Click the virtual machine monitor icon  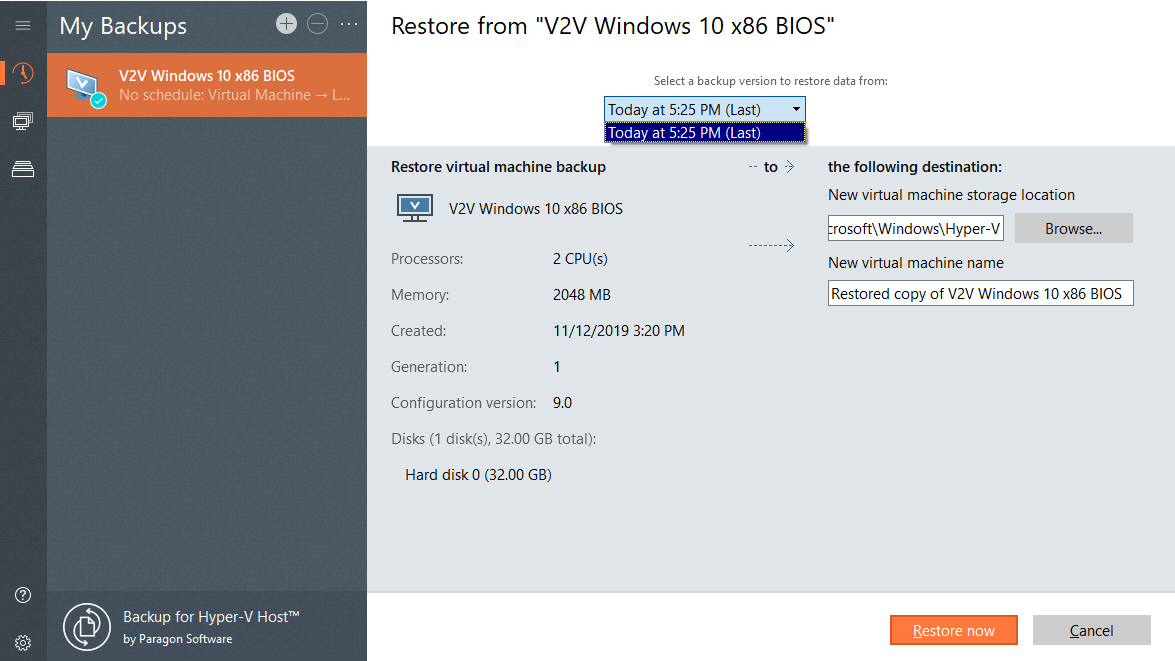pyautogui.click(x=414, y=207)
